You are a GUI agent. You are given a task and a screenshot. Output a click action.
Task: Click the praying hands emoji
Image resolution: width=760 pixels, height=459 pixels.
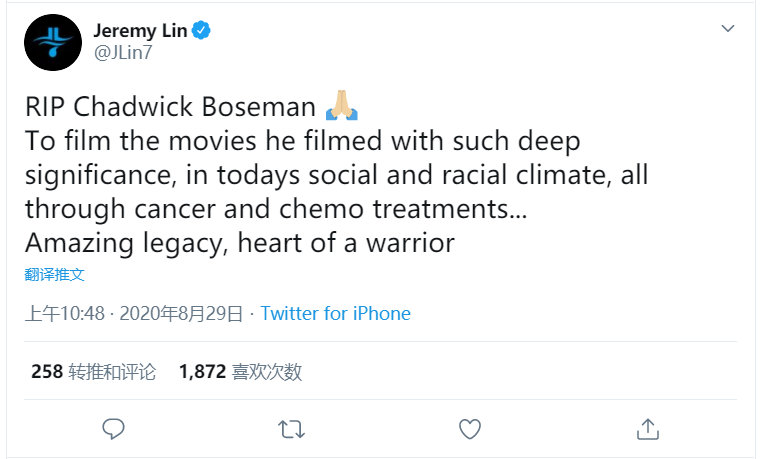coord(342,105)
